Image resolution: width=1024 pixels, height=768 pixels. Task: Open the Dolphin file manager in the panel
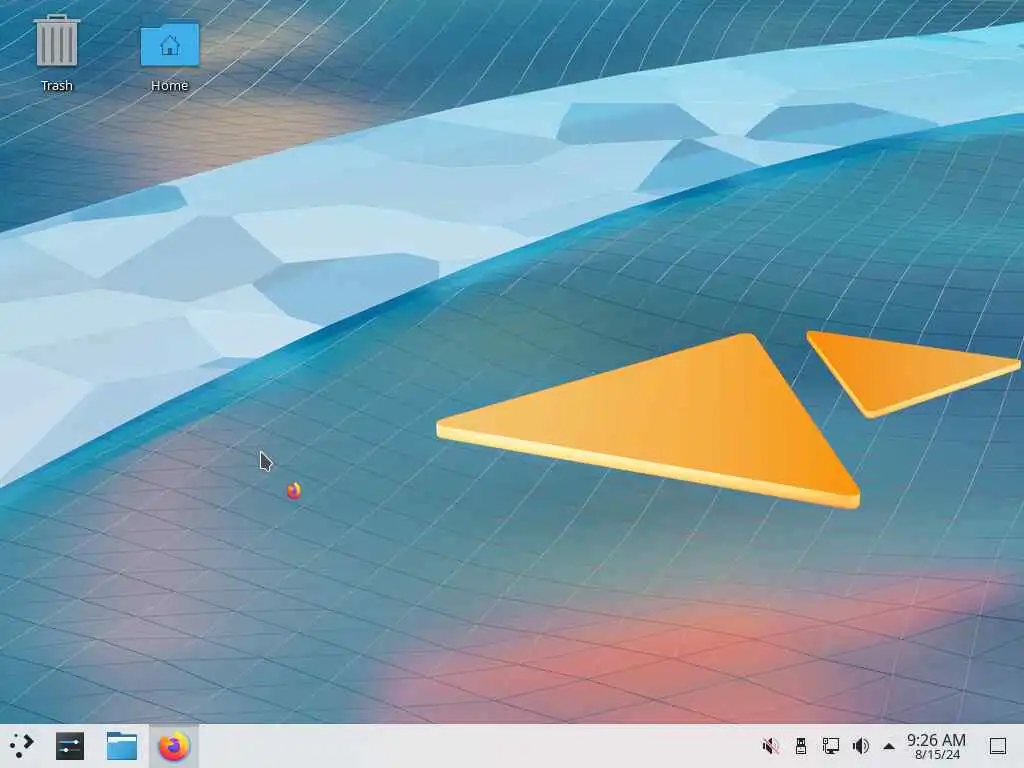coord(121,746)
